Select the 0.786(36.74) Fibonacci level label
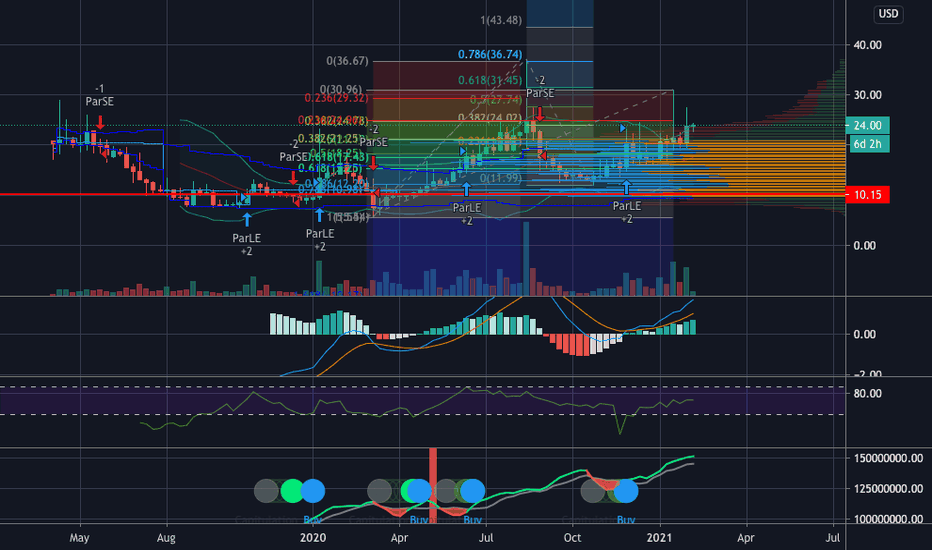The image size is (932, 550). (490, 54)
